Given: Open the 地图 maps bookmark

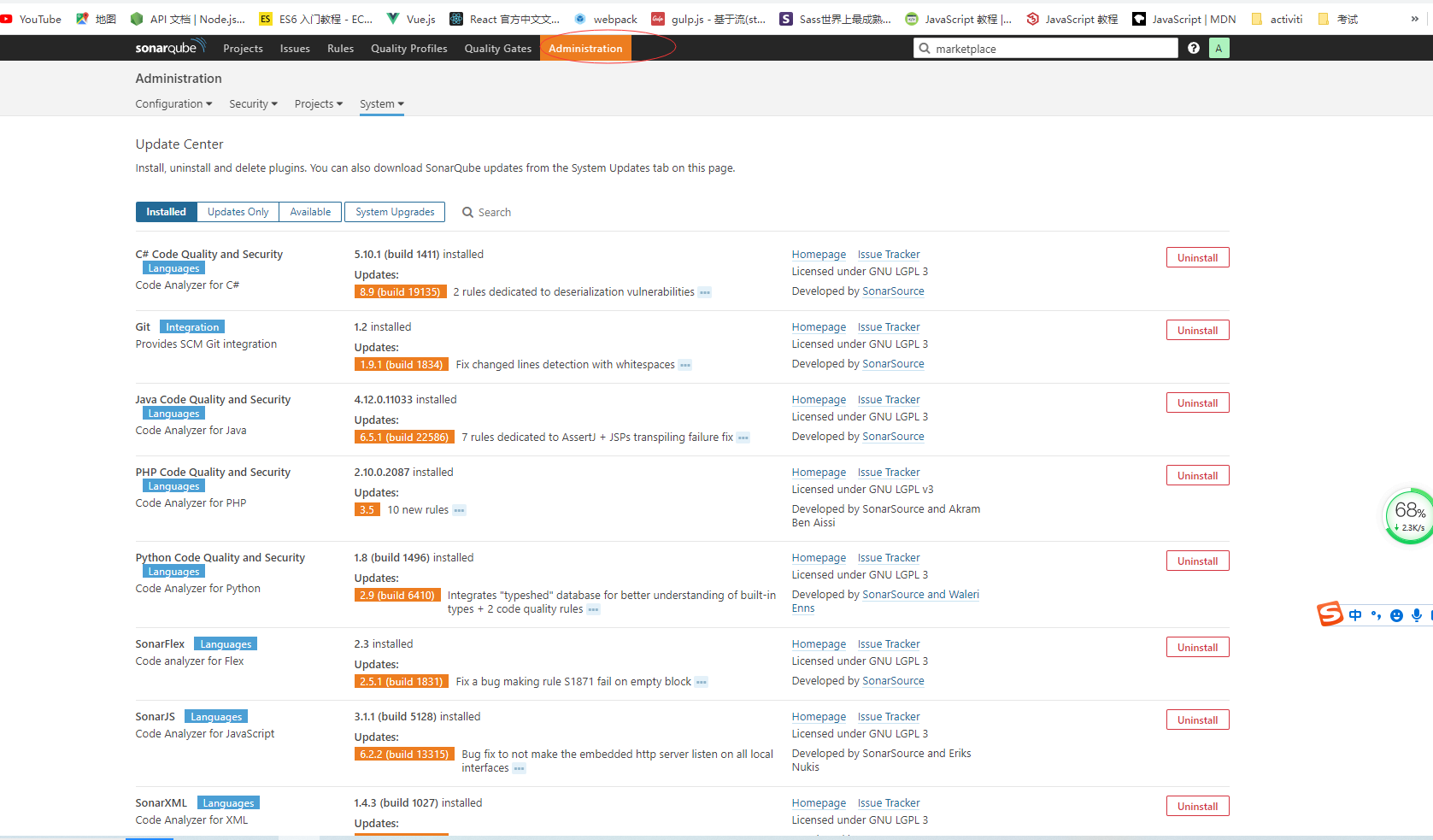Looking at the screenshot, I should click(97, 19).
